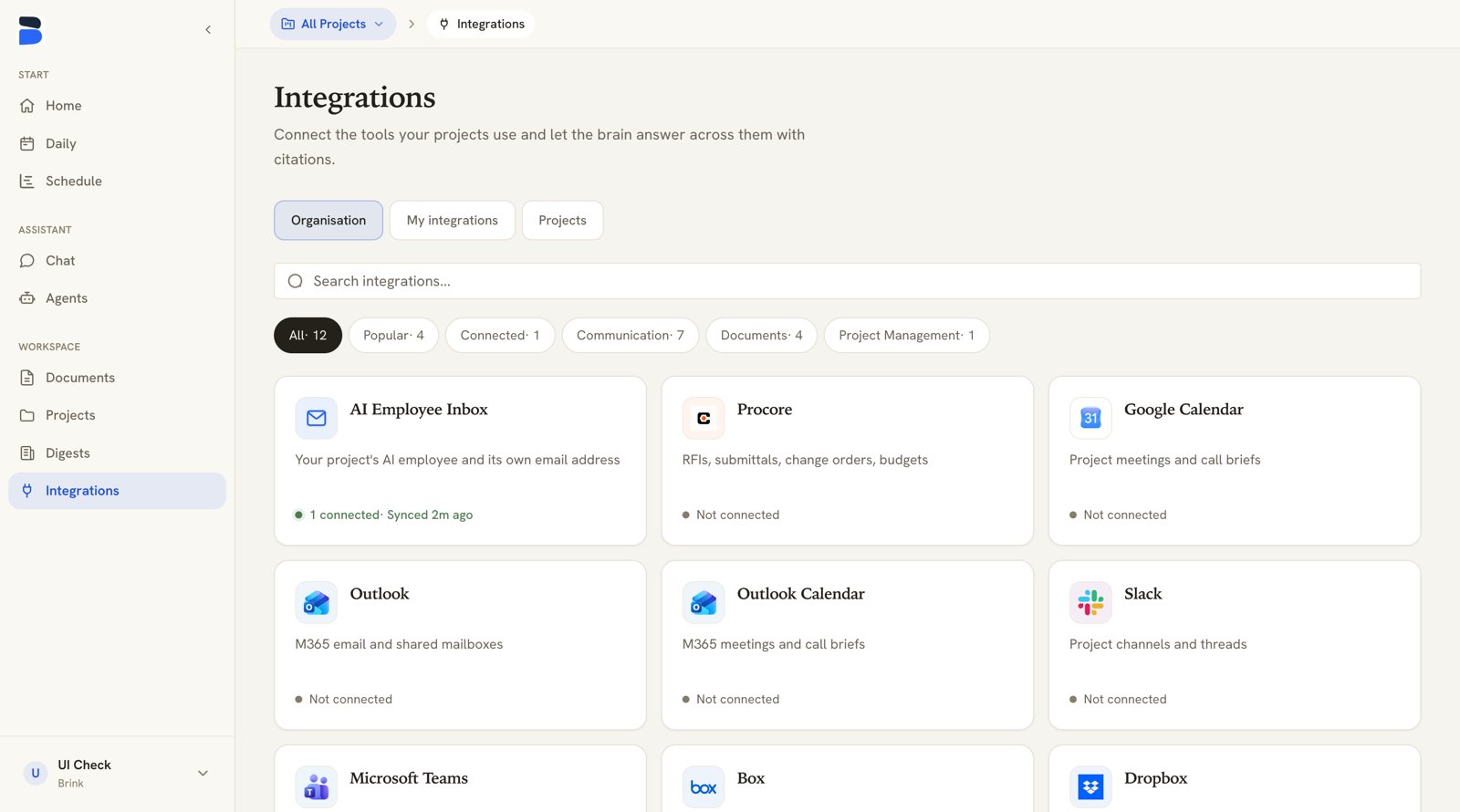Viewport: 1460px width, 812px height.
Task: Click the Dropbox card title
Action: 1155,778
